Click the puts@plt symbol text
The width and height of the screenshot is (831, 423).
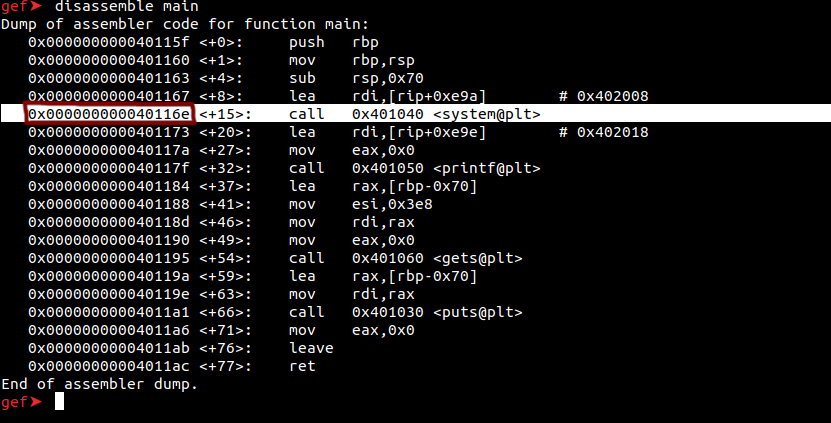pyautogui.click(x=478, y=312)
